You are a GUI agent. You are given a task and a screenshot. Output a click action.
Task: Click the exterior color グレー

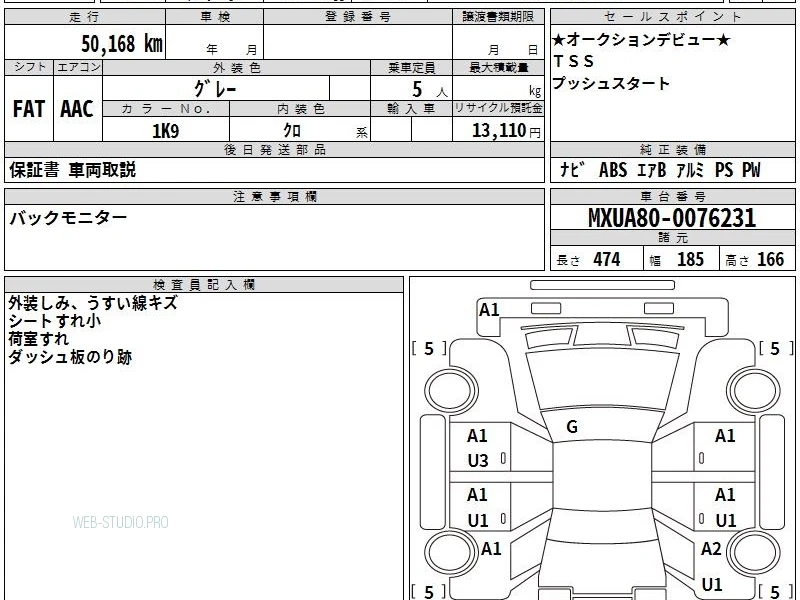pos(215,89)
